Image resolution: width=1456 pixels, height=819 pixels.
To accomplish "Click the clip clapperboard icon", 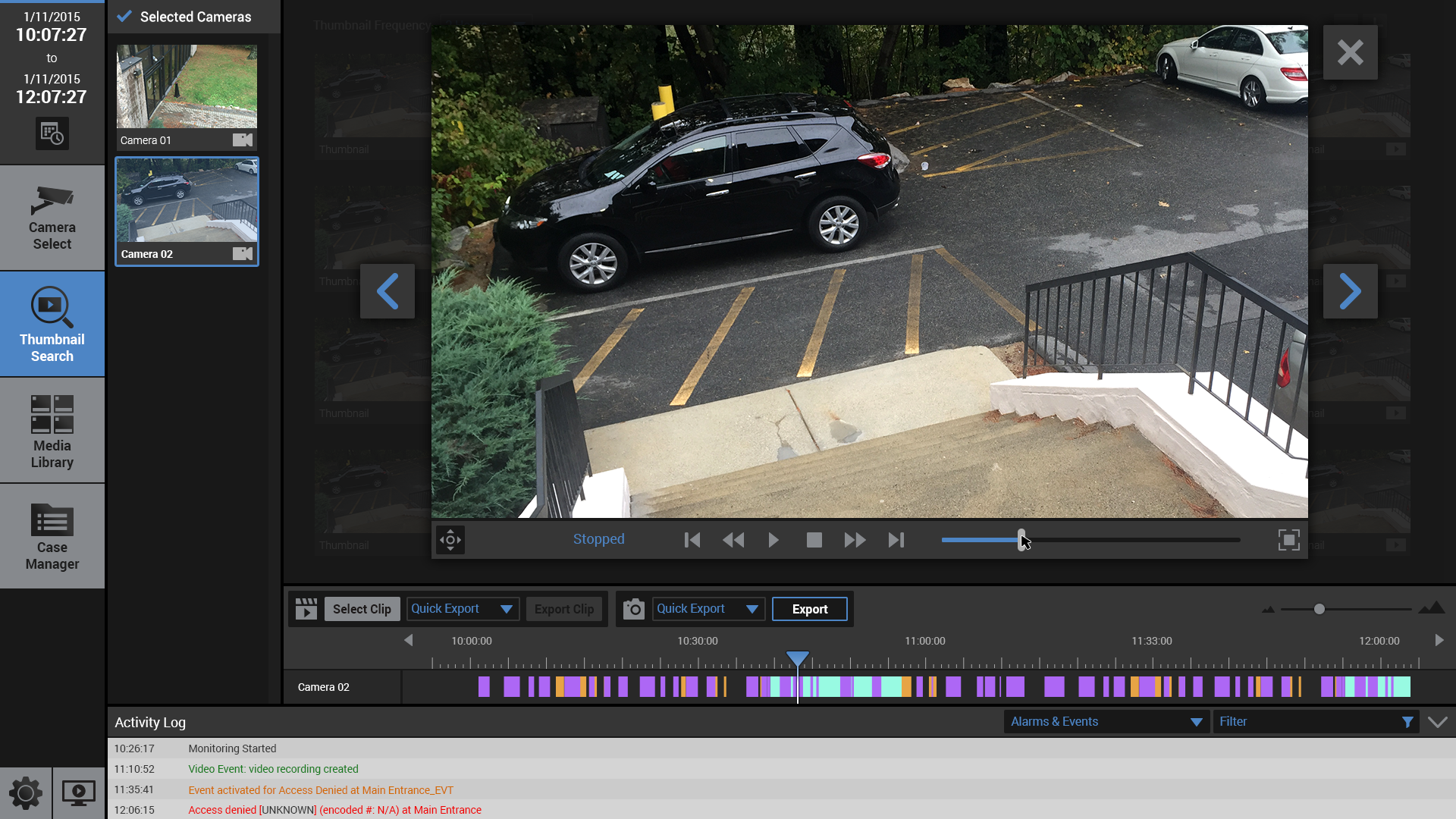I will (x=306, y=609).
